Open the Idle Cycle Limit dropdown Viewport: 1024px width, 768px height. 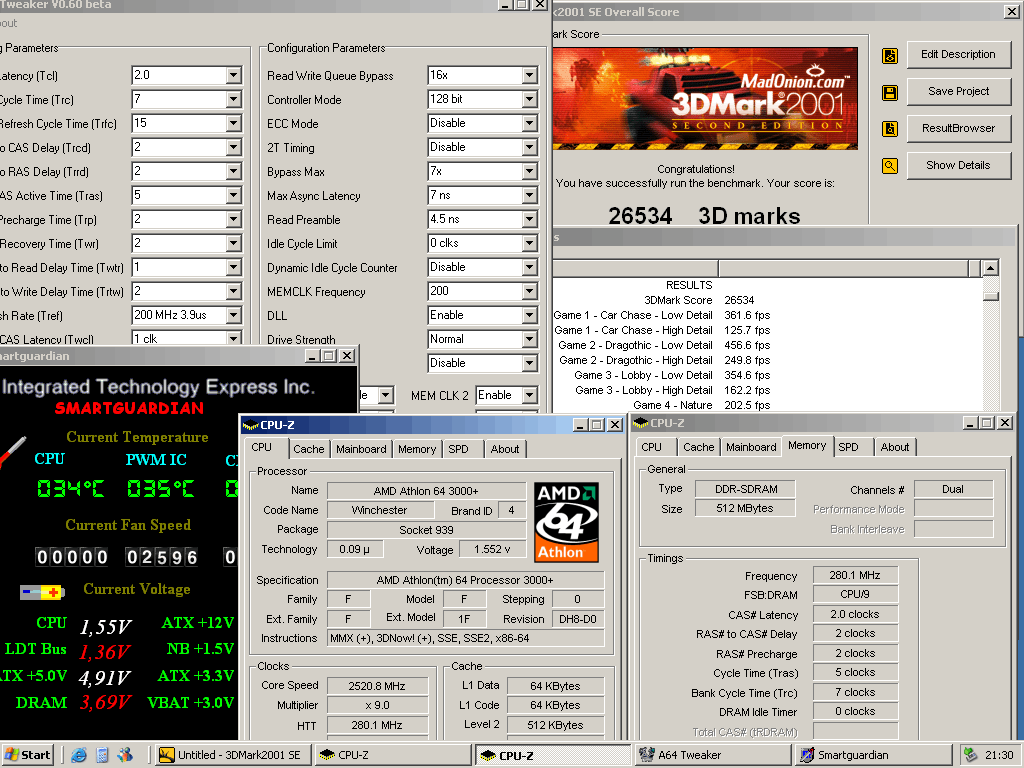point(530,244)
